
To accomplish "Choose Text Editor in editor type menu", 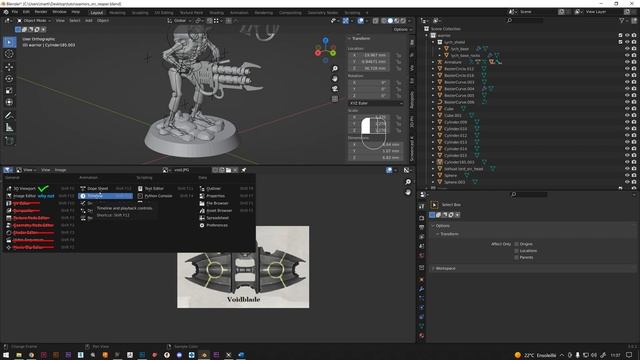I will point(165,189).
